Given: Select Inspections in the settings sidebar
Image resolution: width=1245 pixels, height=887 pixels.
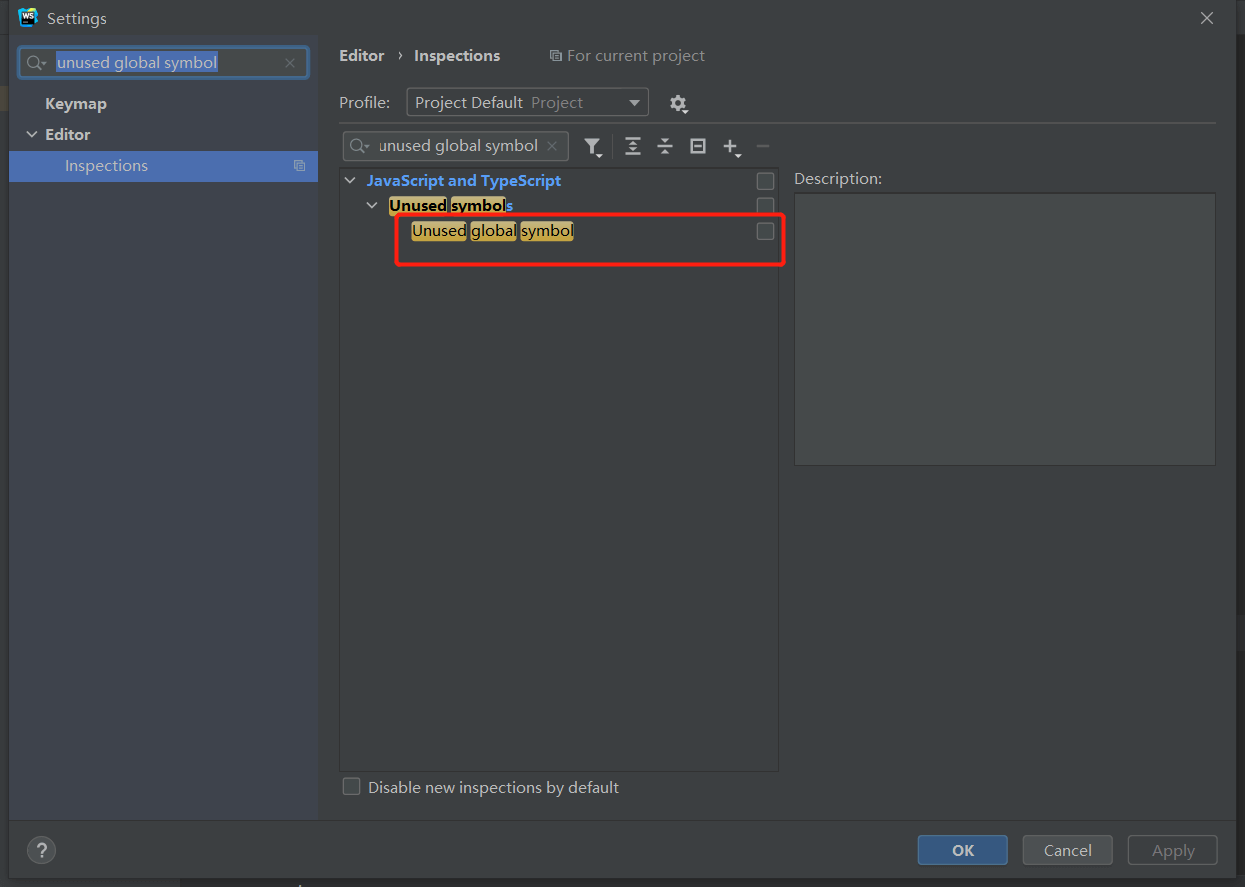Looking at the screenshot, I should [106, 166].
